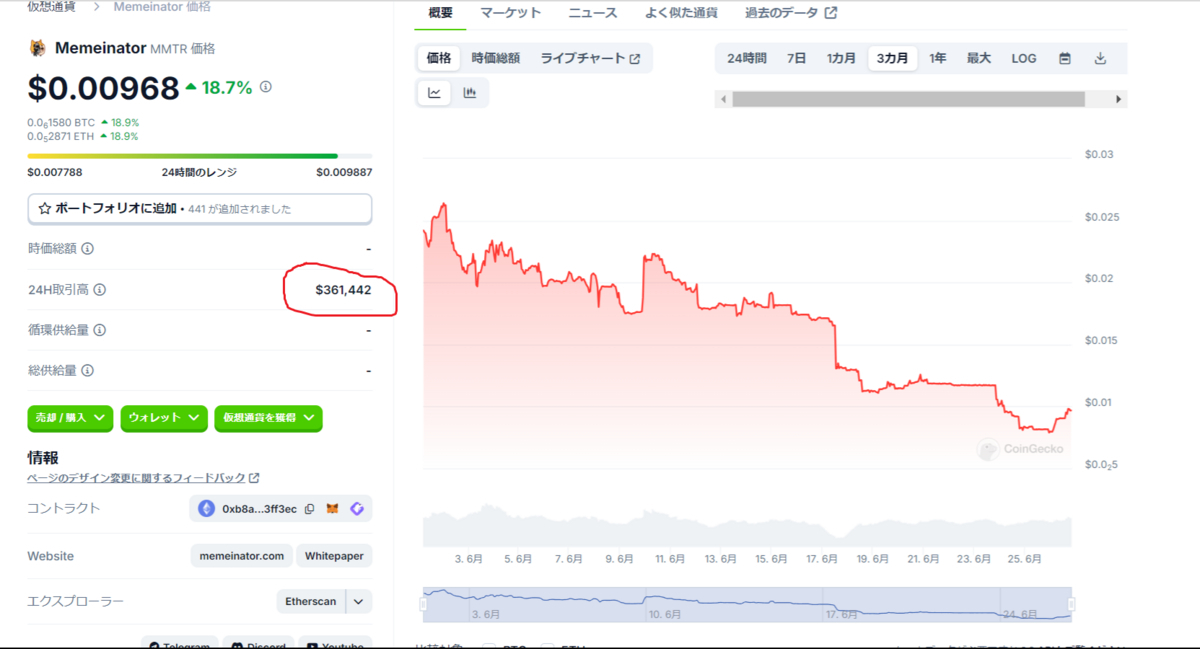Viewport: 1200px width, 649px height.
Task: Click the Ethereum logo in contract field
Action: pos(207,508)
